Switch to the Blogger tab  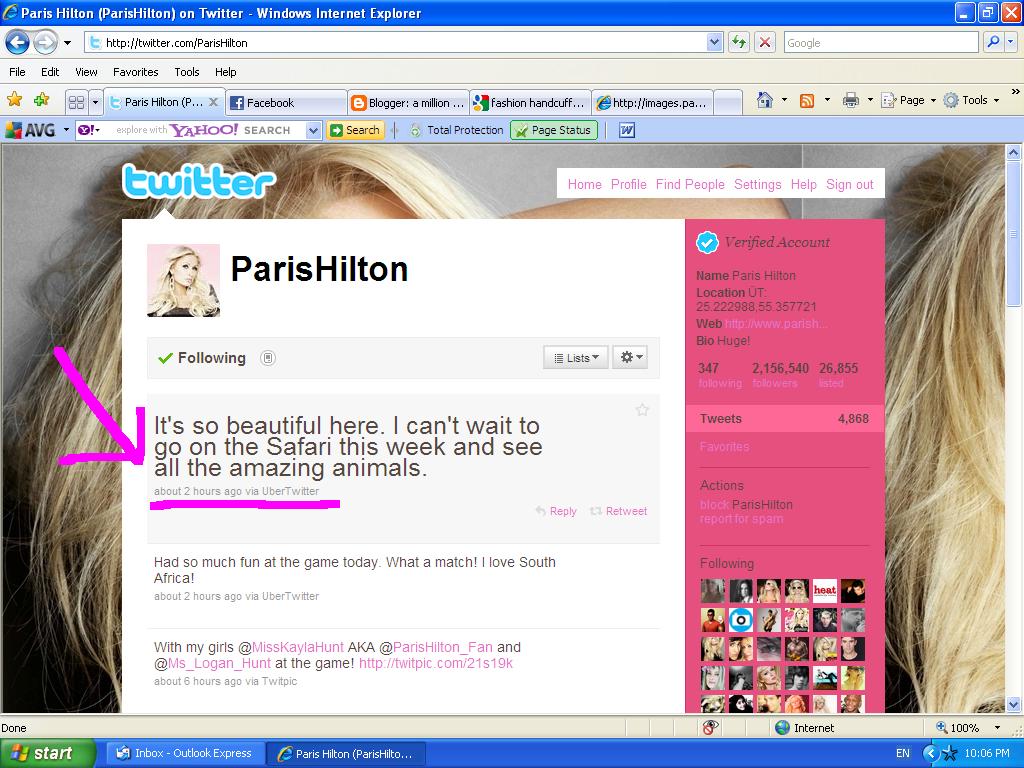[408, 103]
